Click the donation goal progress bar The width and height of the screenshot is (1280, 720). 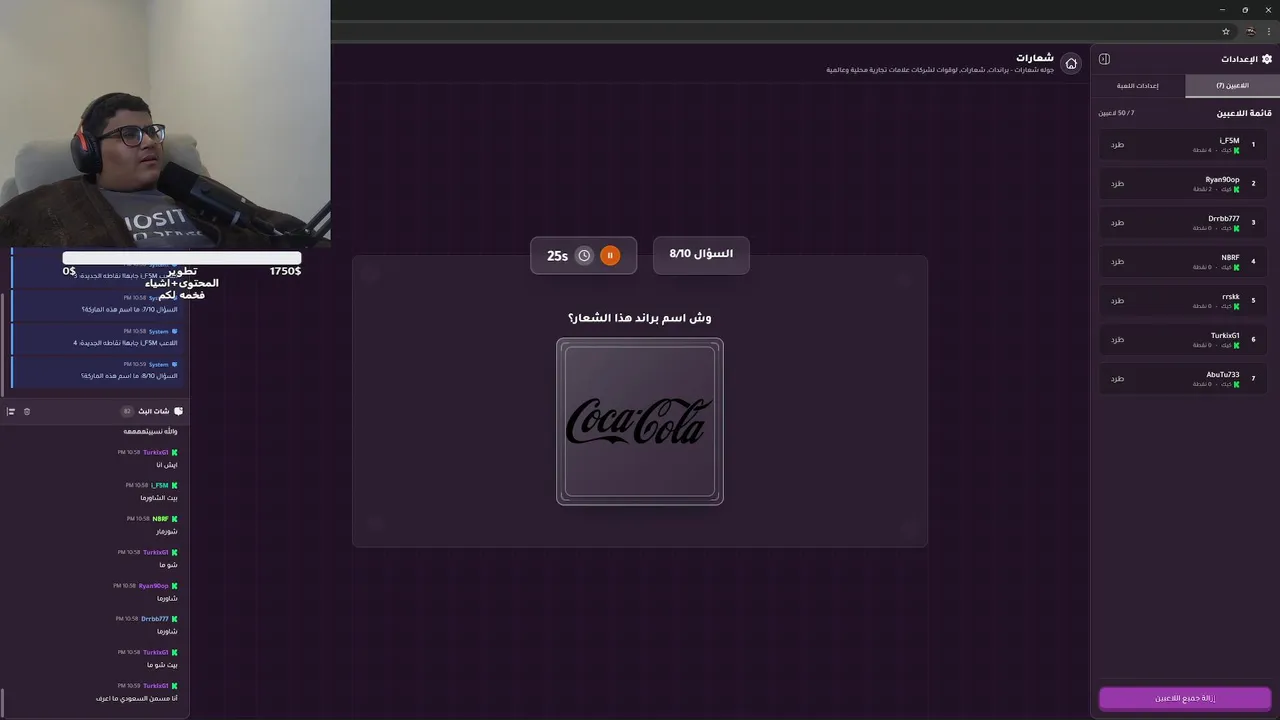point(181,258)
